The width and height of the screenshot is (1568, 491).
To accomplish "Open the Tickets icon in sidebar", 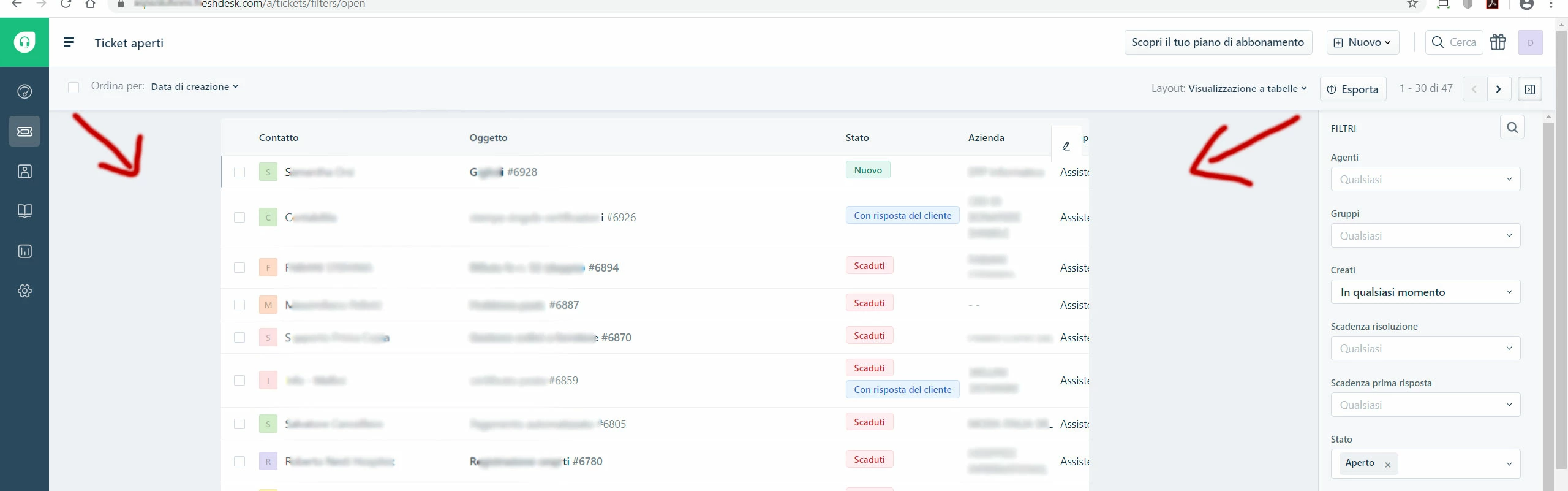I will [x=24, y=131].
